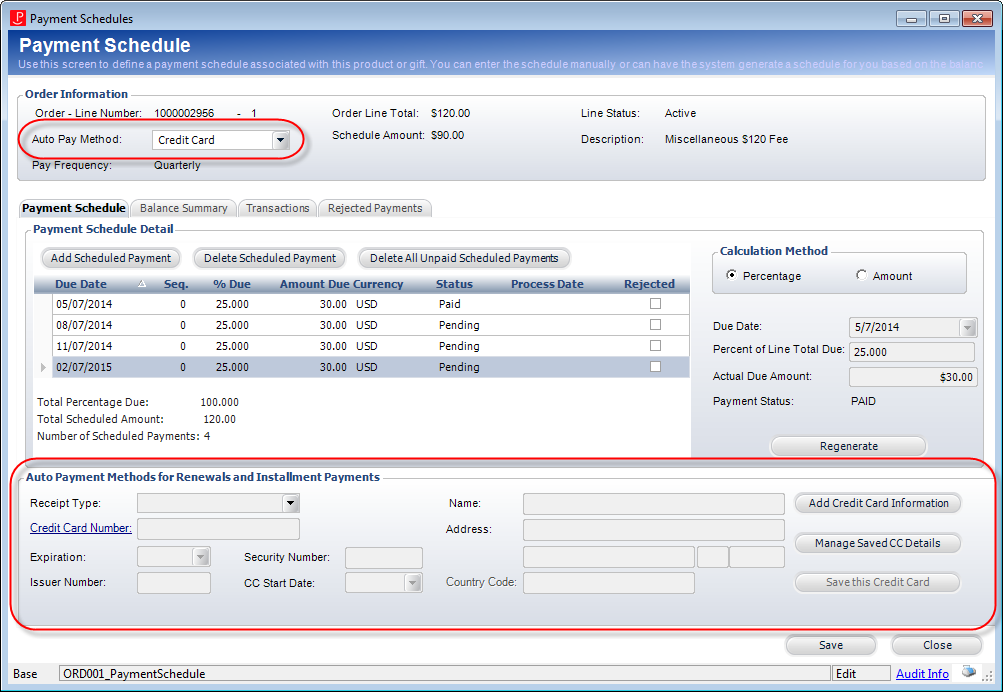
Task: Click the Actual Due Amount field
Action: (x=913, y=377)
